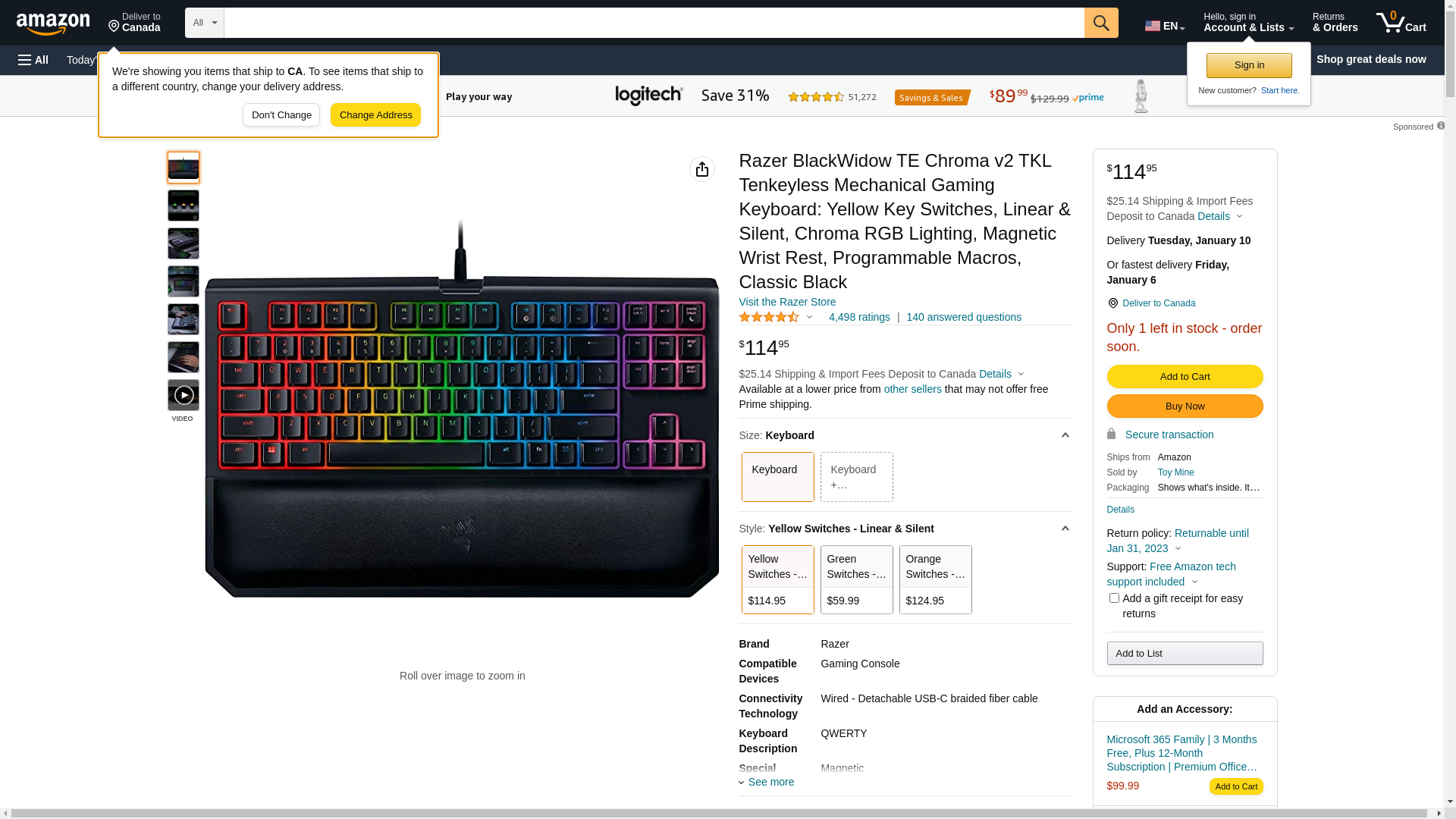The image size is (1456, 819).
Task: Open Account & Lists menu
Action: [1248, 23]
